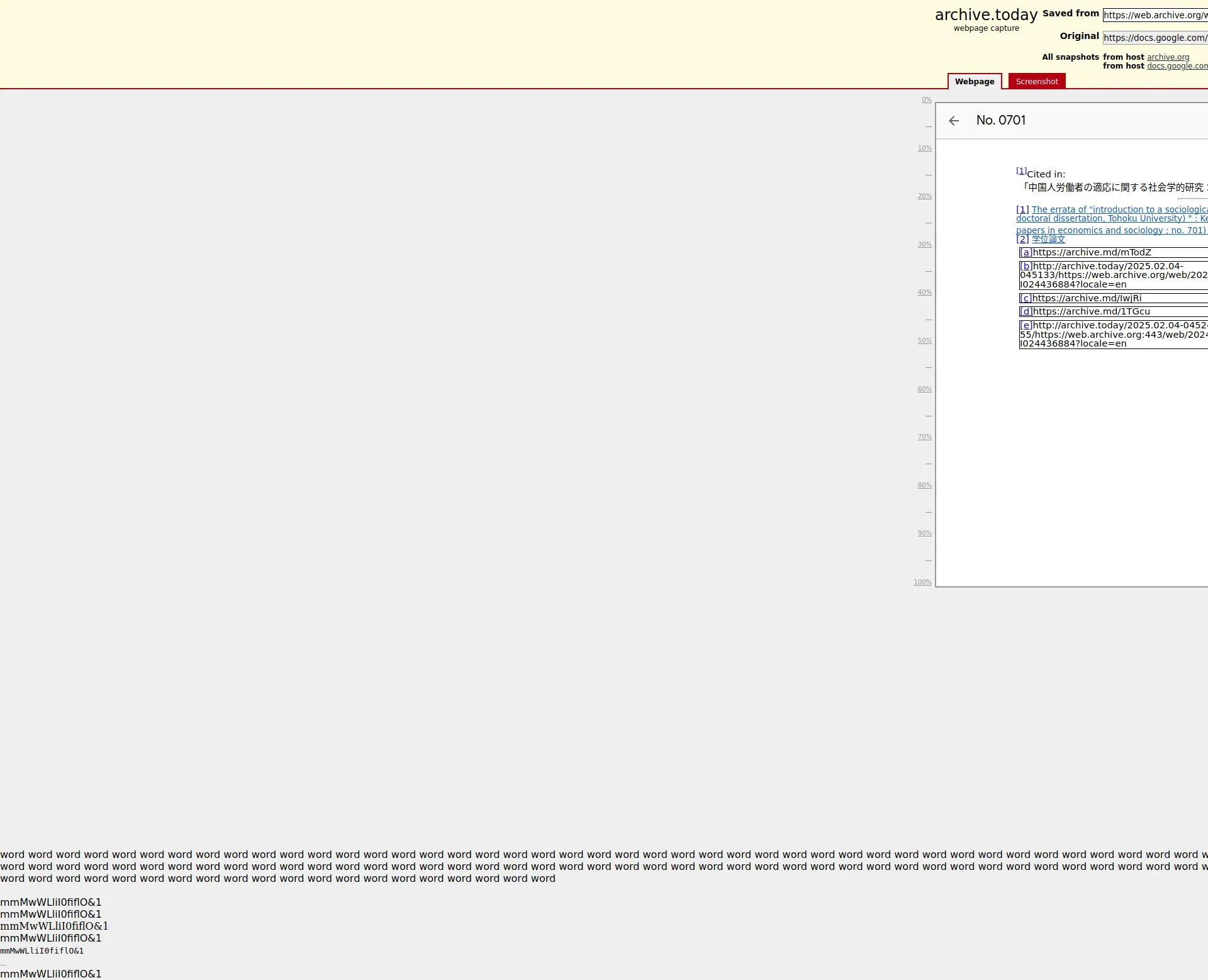Click footnote [a] archive.md/mTodZ marker

coord(1026,253)
